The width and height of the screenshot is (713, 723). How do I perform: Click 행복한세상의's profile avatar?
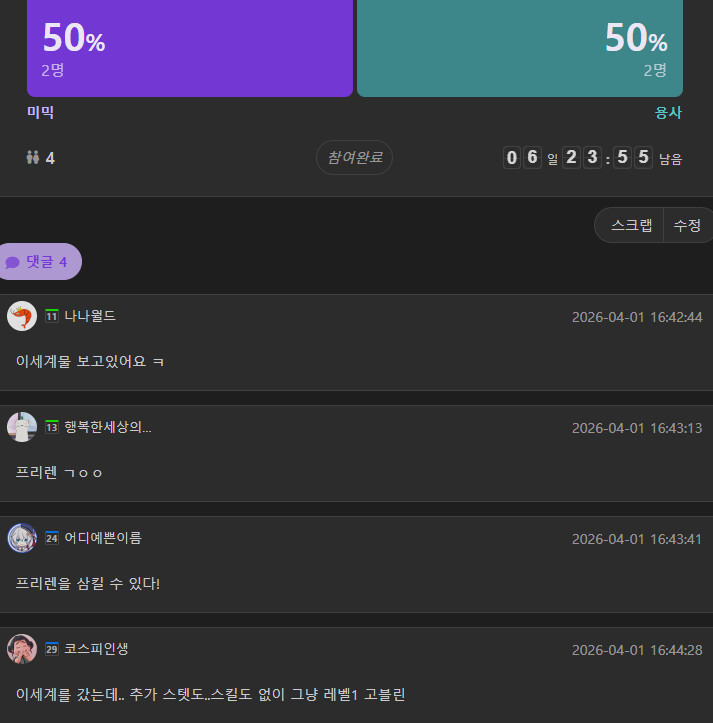(22, 427)
